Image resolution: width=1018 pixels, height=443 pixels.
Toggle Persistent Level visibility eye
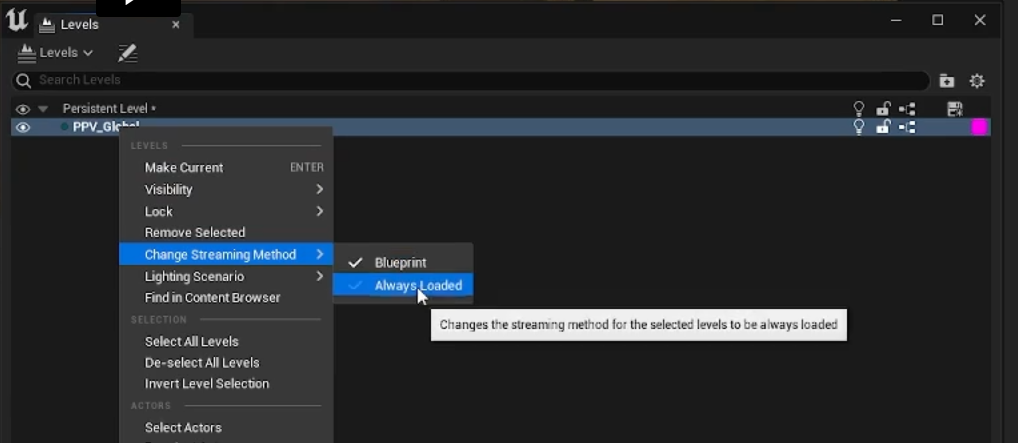[x=23, y=109]
